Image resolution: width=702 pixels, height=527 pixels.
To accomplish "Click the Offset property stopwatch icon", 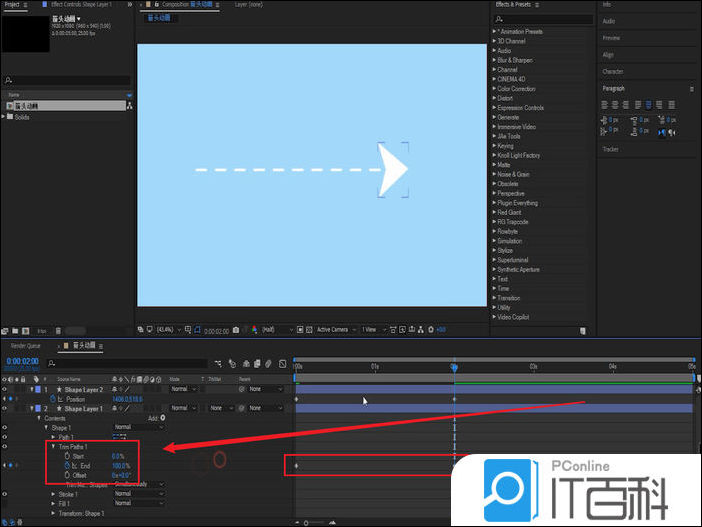I will click(66, 474).
